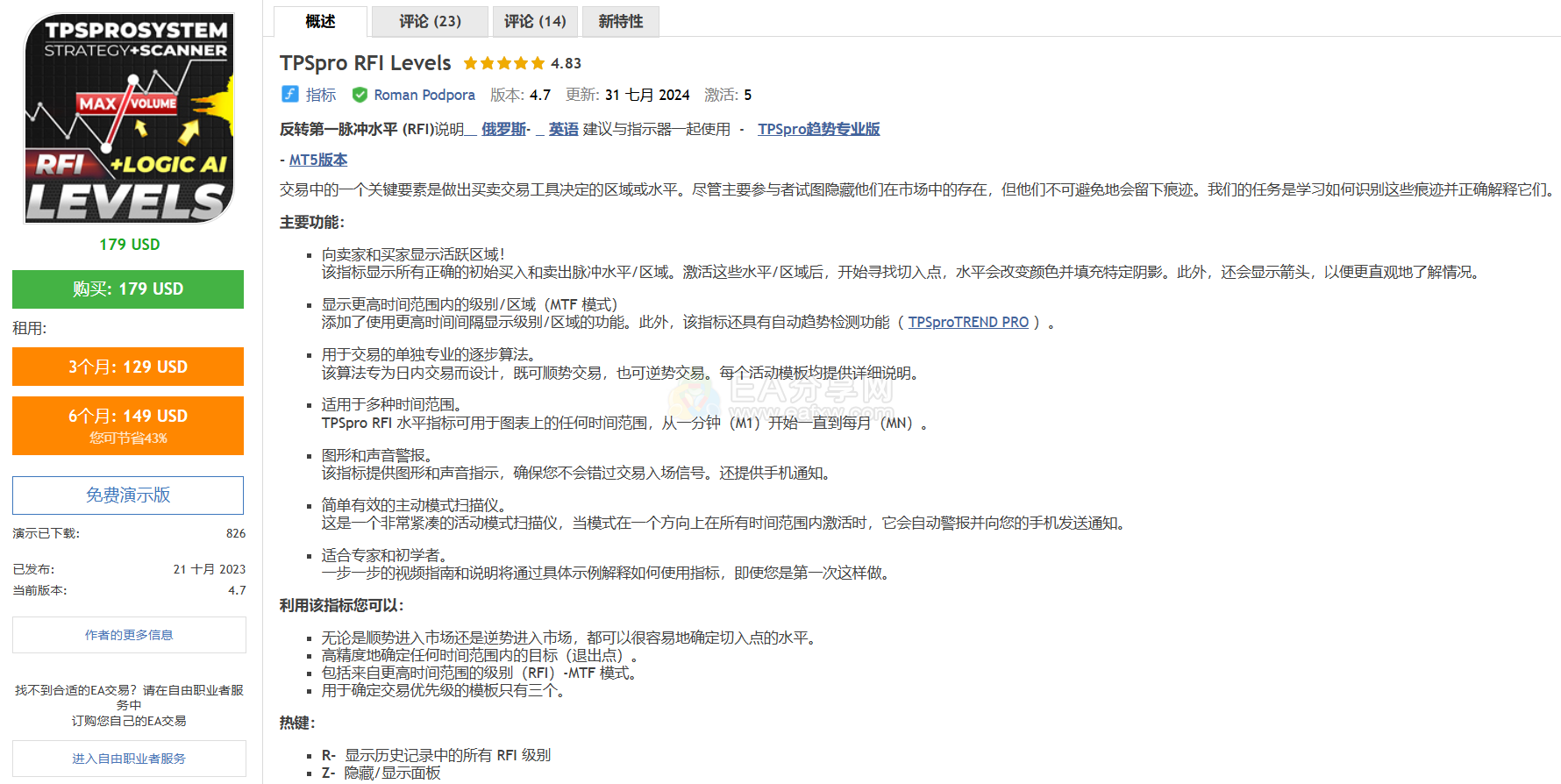Open the 新特性 tab
This screenshot has height=784, width=1561.
[x=621, y=21]
